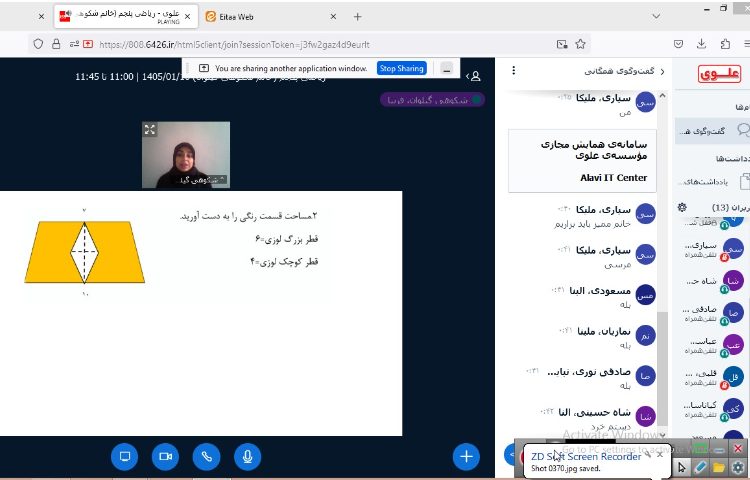Screen dimensions: 750x480
Task: Open chat options three-dot menu
Action: [x=514, y=71]
